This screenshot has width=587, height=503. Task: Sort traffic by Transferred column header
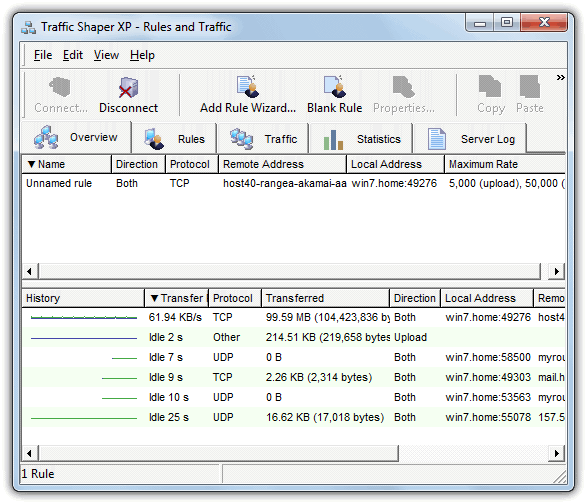[325, 298]
